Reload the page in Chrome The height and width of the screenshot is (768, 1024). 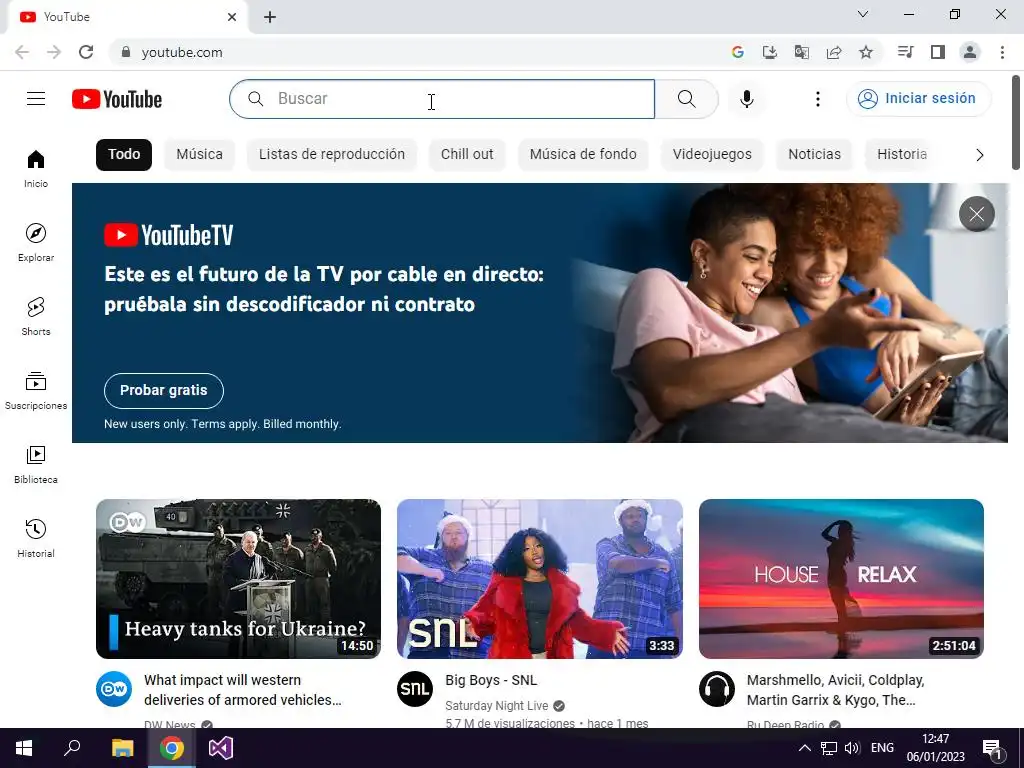pos(86,52)
